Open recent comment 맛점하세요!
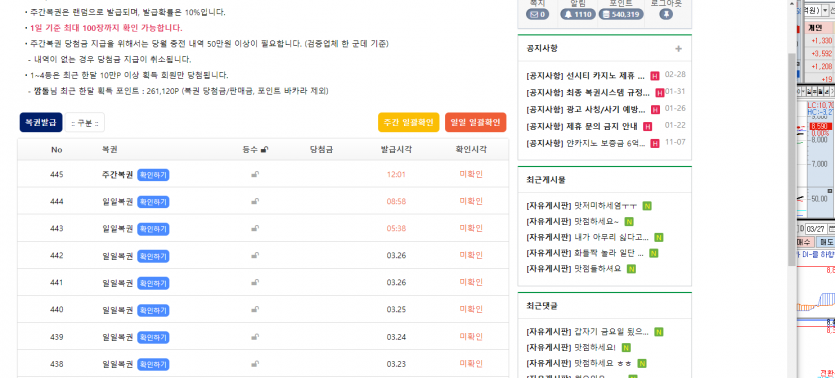 [570, 348]
